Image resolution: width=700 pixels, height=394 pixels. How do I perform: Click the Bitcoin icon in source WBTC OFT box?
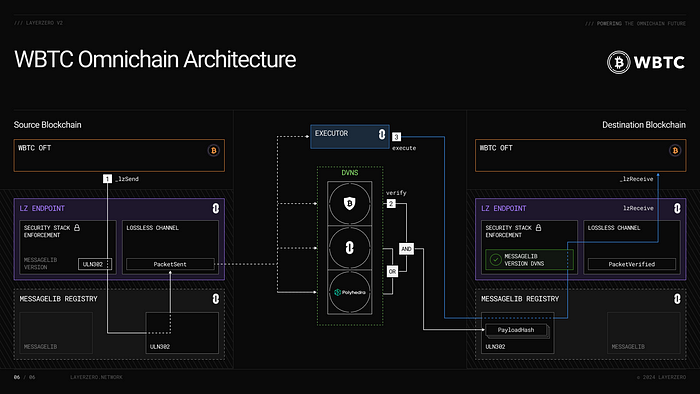(x=213, y=150)
